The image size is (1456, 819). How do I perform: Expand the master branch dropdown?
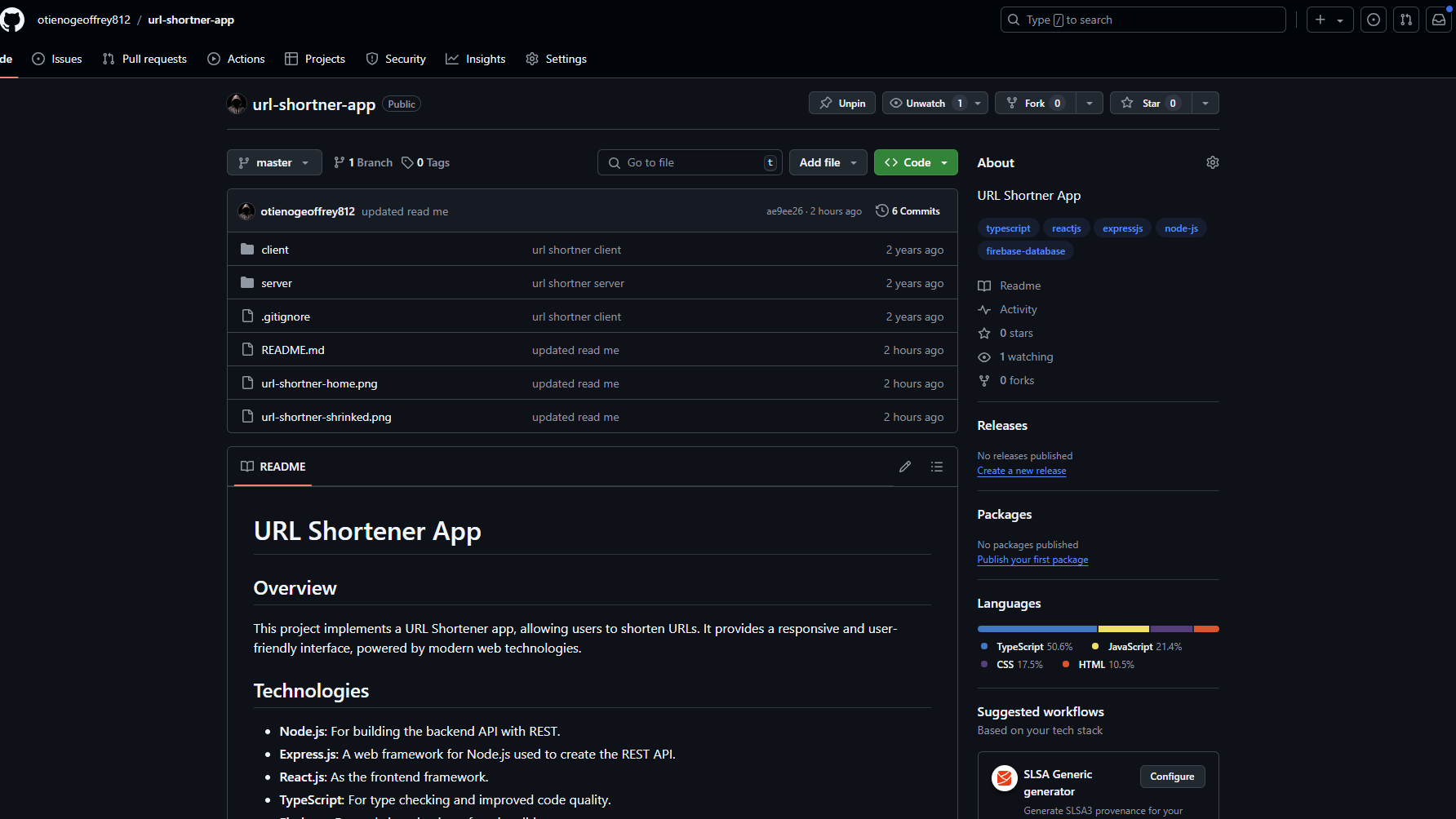click(x=274, y=162)
